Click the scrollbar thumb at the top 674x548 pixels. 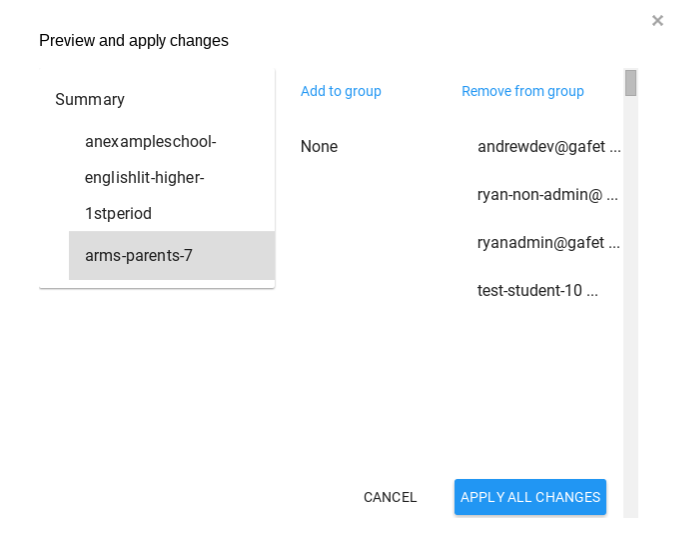630,83
